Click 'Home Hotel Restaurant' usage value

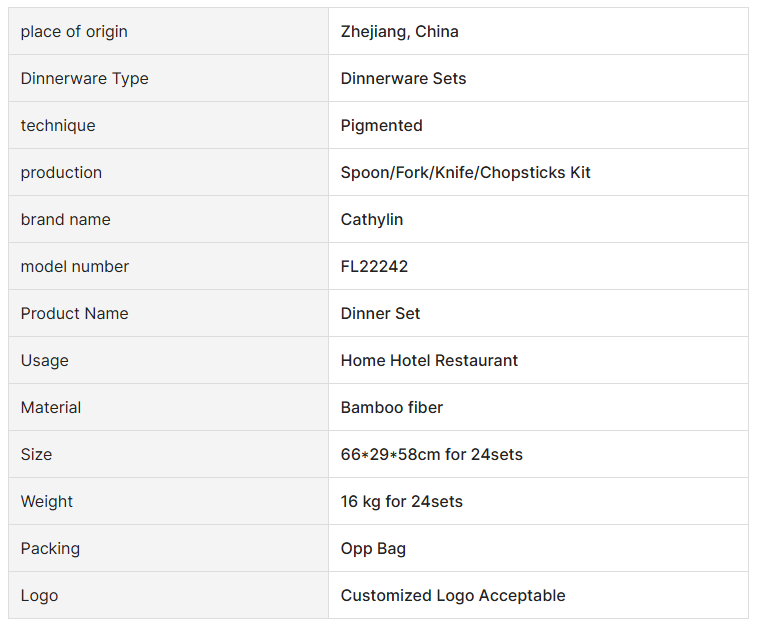coord(429,361)
